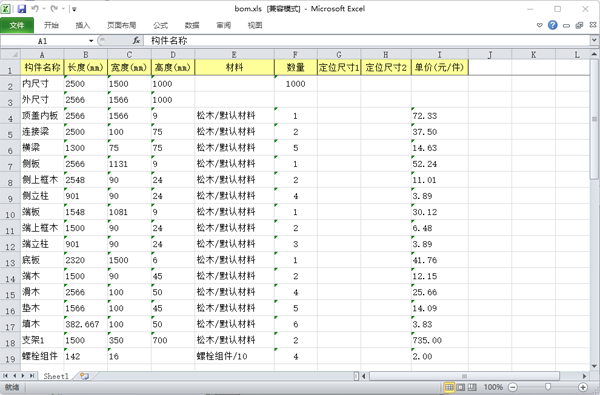Open the Name Box dropdown arrow
Screen dimensions: 600x395
pyautogui.click(x=91, y=41)
